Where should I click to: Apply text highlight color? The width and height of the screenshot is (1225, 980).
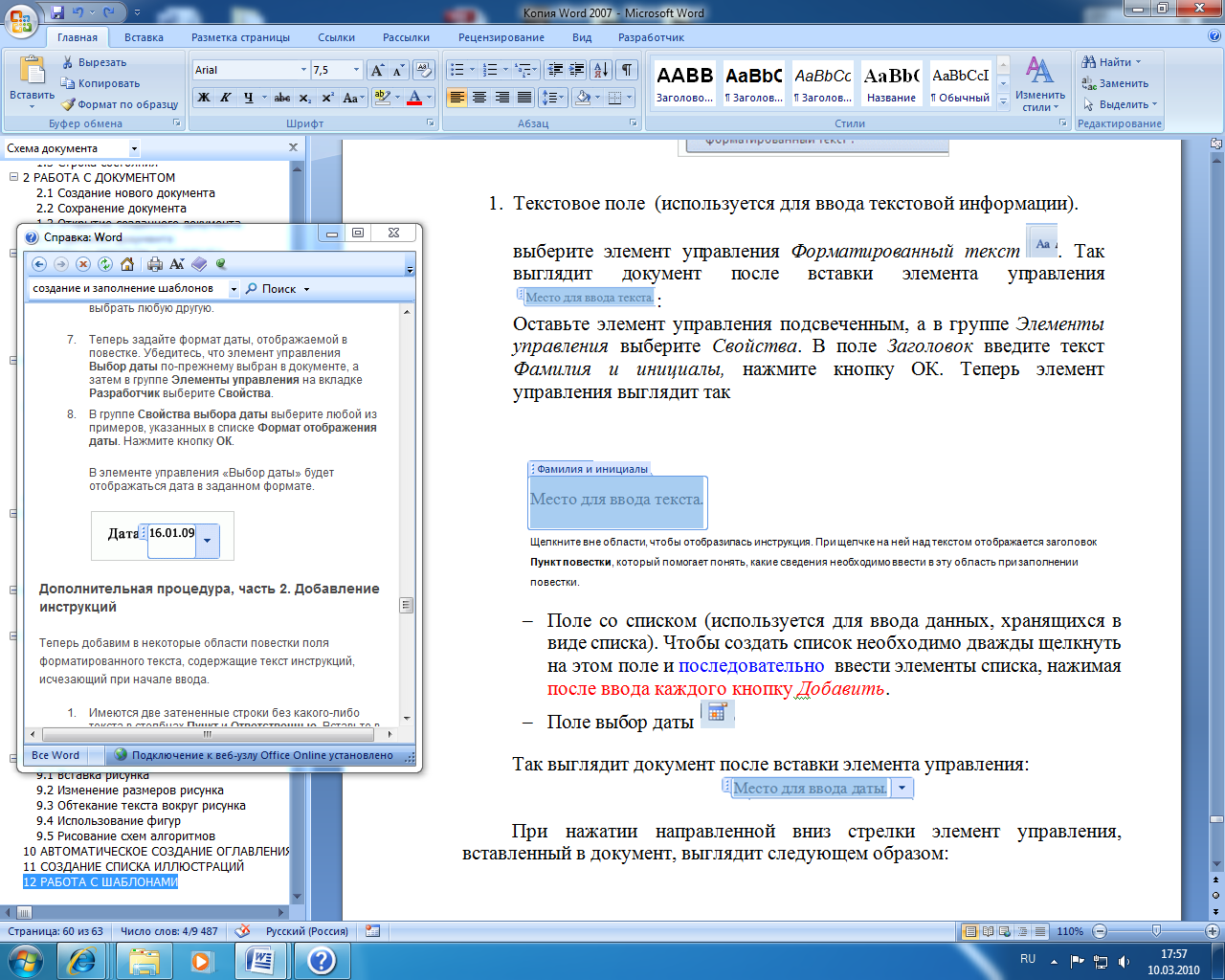pyautogui.click(x=382, y=98)
